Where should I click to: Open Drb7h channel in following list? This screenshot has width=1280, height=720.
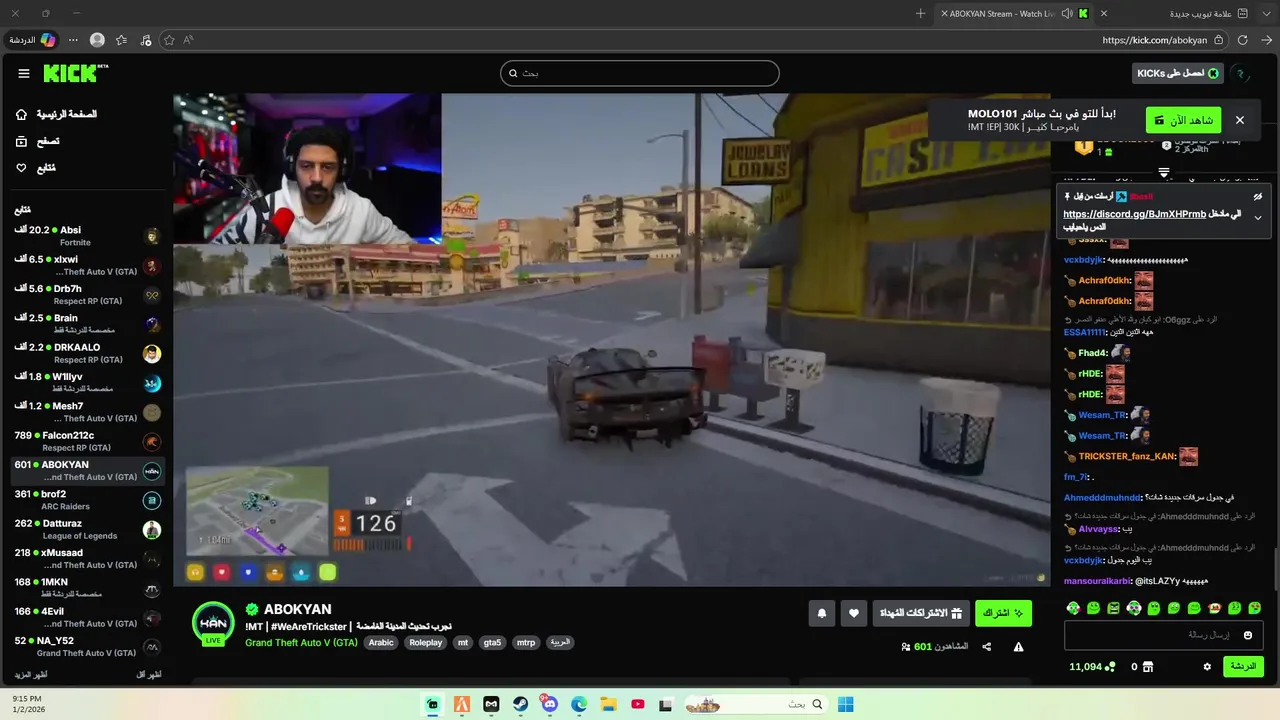[x=88, y=294]
